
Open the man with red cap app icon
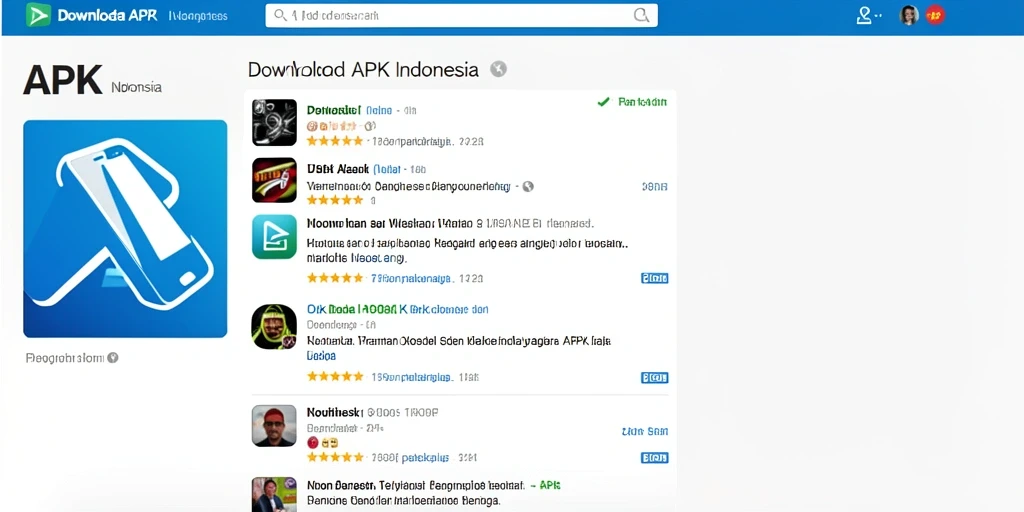pyautogui.click(x=274, y=426)
